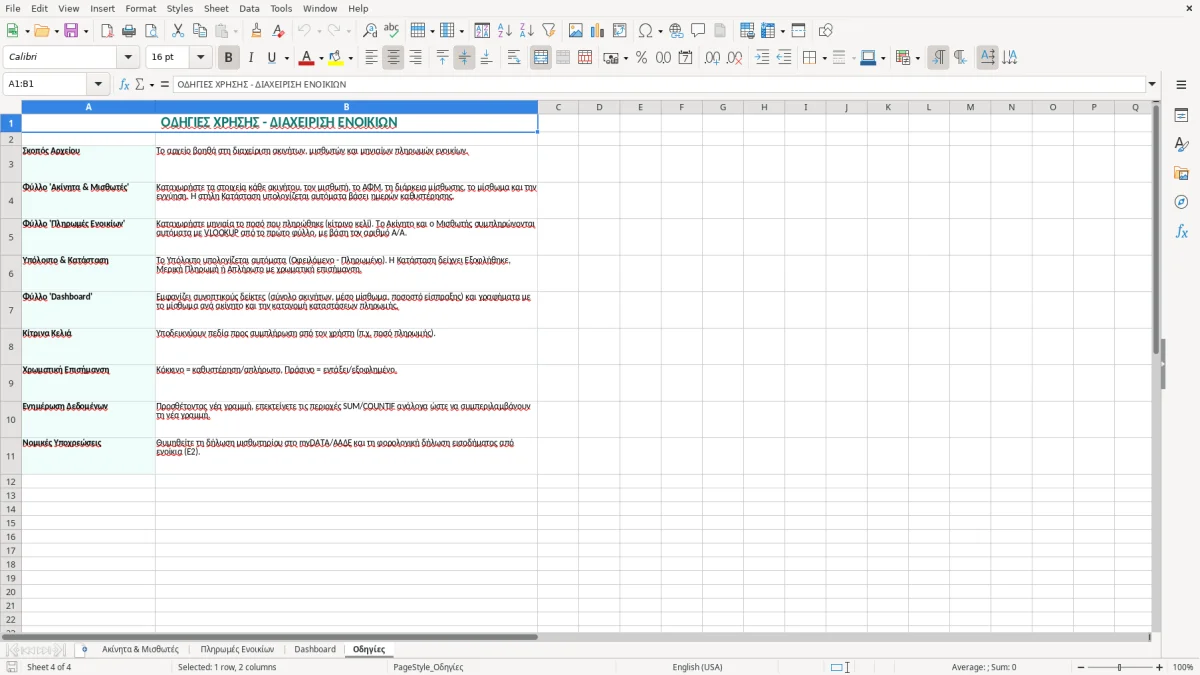1200x675 pixels.
Task: Apply the yellow Background Color swatch
Action: (x=337, y=58)
